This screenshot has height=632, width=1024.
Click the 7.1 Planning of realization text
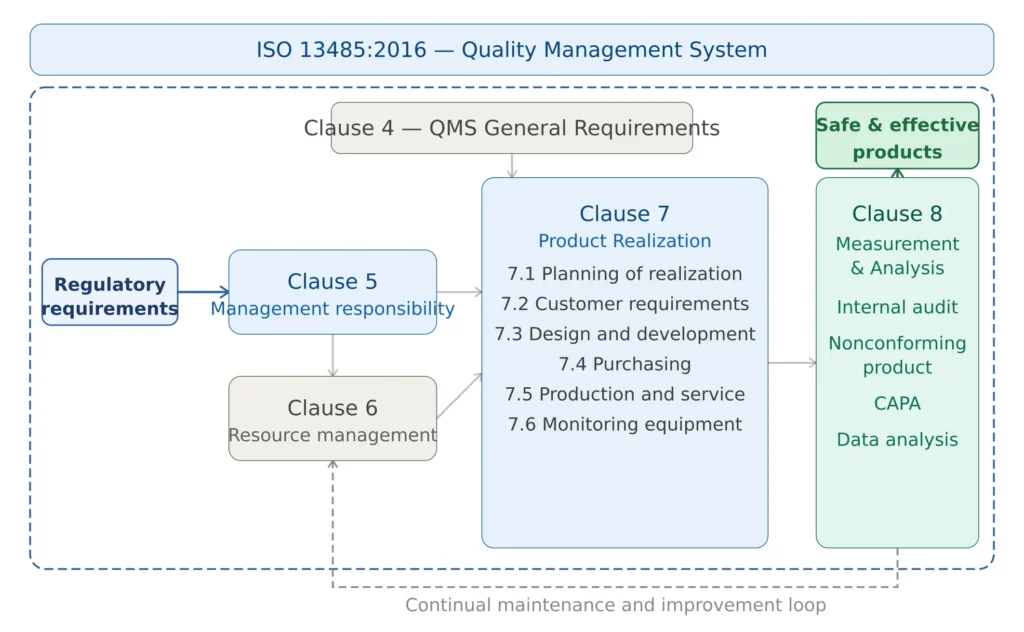click(624, 273)
